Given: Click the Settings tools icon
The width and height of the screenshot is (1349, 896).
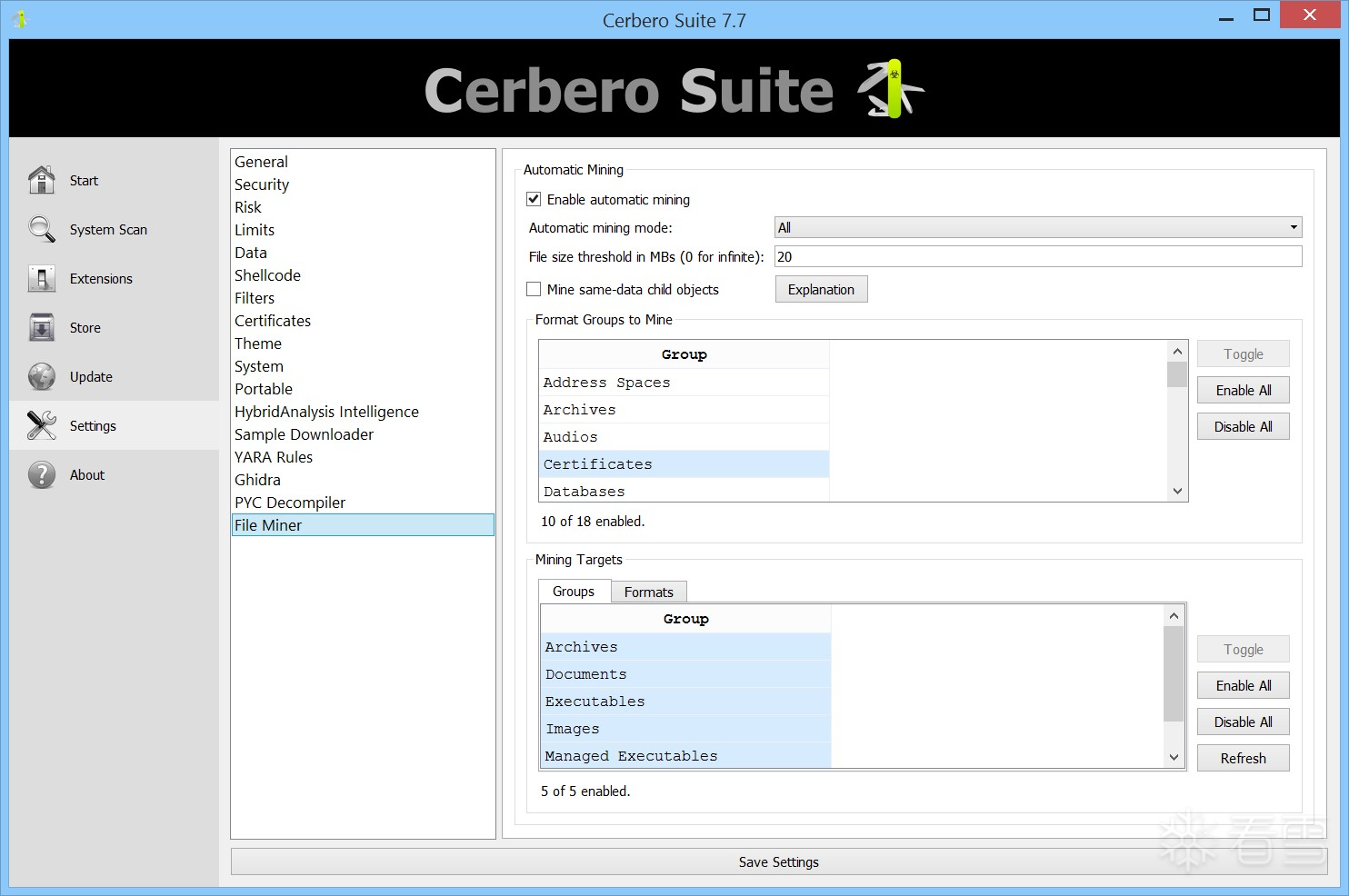Looking at the screenshot, I should [x=42, y=425].
